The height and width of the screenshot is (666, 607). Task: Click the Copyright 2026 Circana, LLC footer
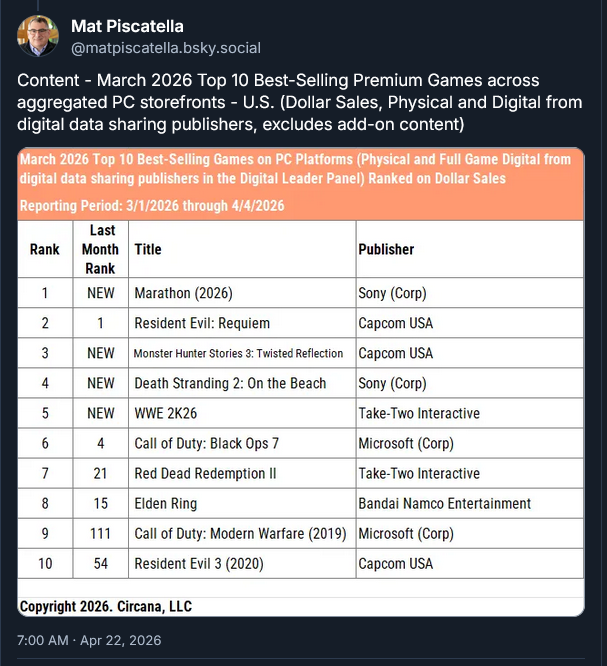pyautogui.click(x=106, y=607)
